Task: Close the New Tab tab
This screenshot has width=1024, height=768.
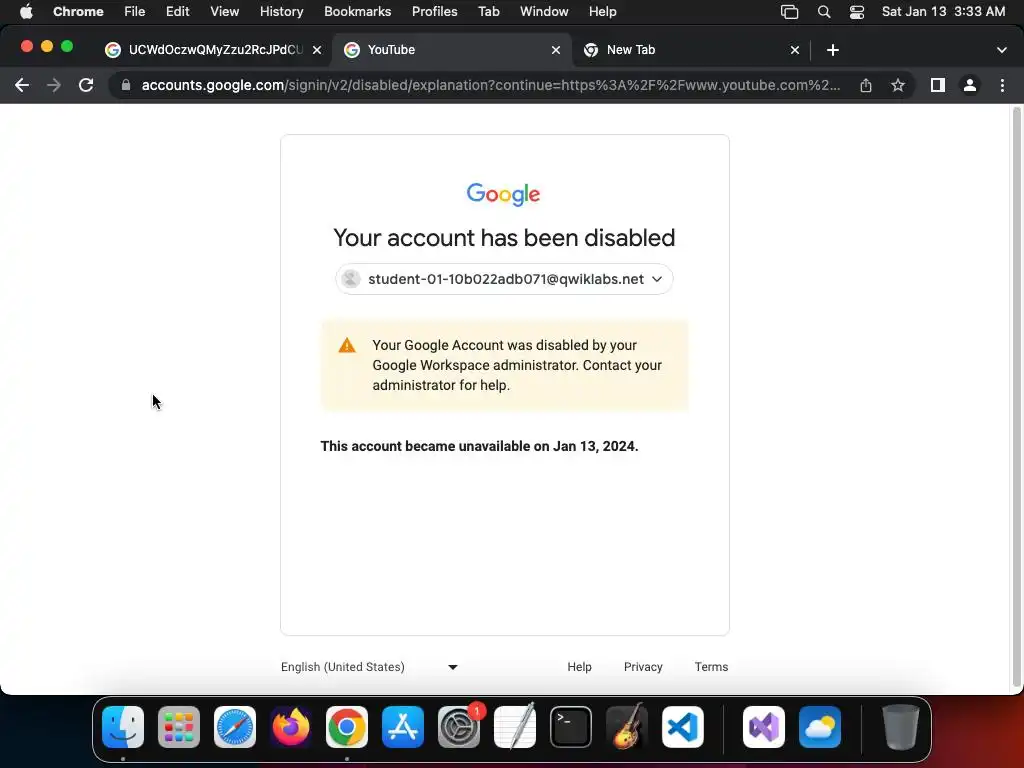Action: [795, 50]
